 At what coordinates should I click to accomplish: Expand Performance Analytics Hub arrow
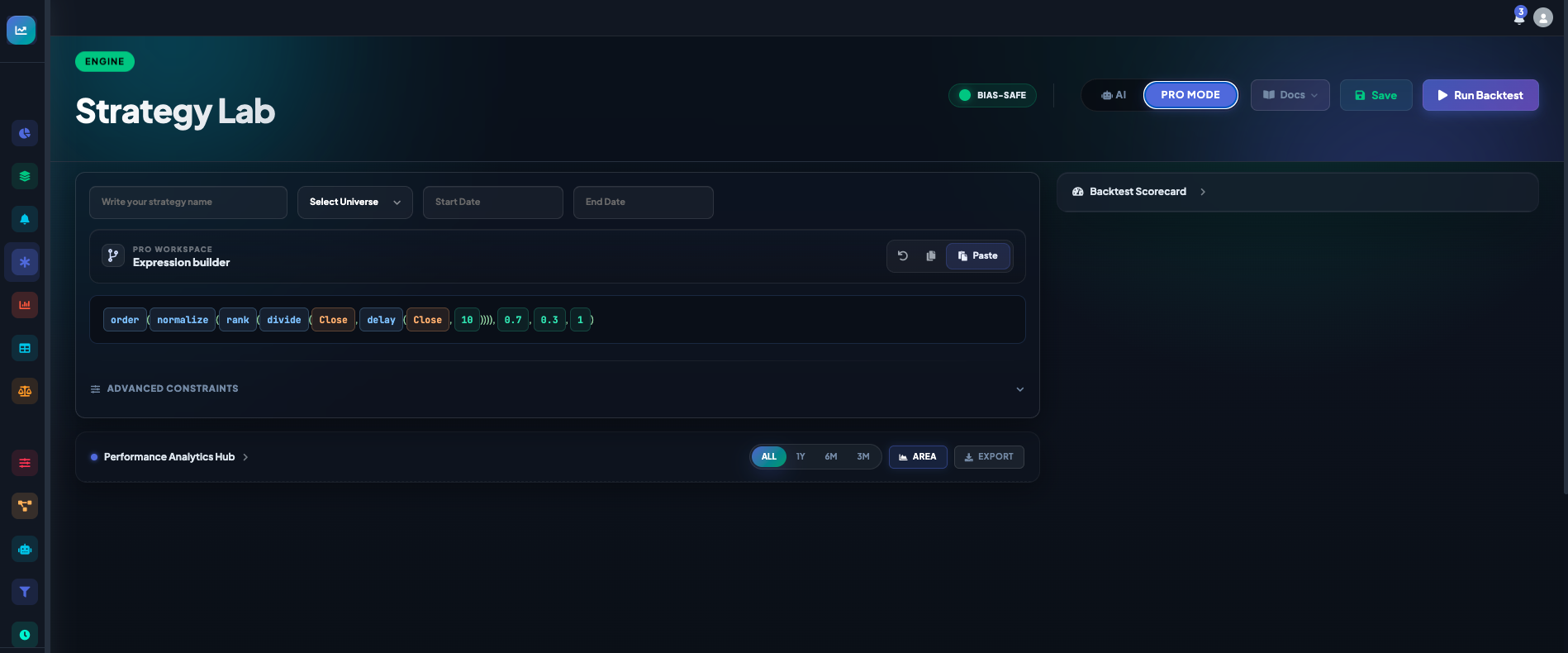(245, 457)
